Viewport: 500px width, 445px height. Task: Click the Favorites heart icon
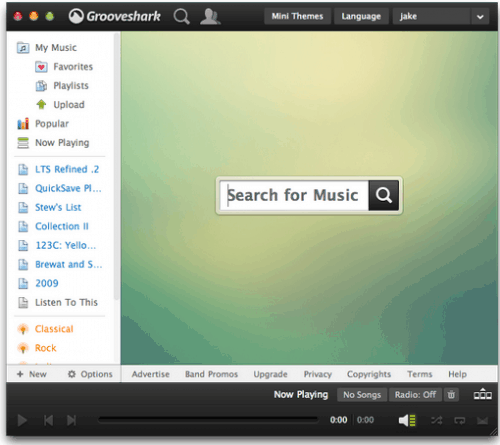point(41,67)
